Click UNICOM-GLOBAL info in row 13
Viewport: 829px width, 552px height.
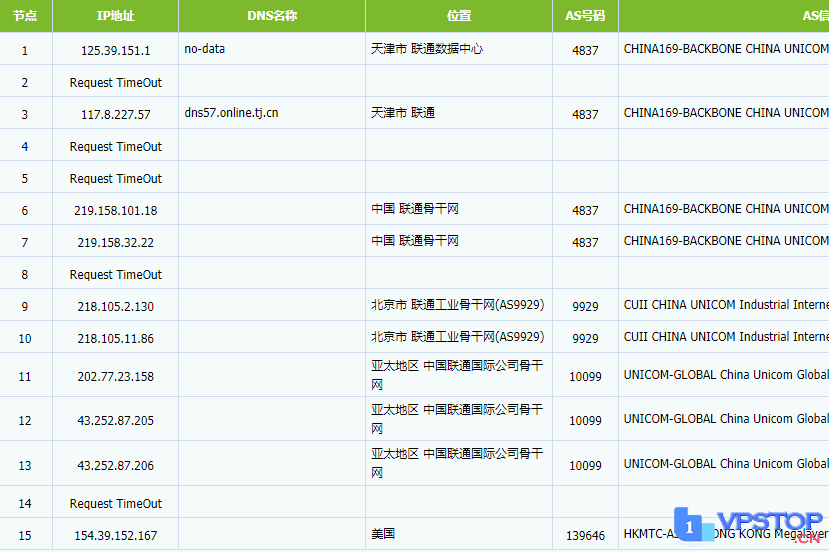tap(726, 464)
